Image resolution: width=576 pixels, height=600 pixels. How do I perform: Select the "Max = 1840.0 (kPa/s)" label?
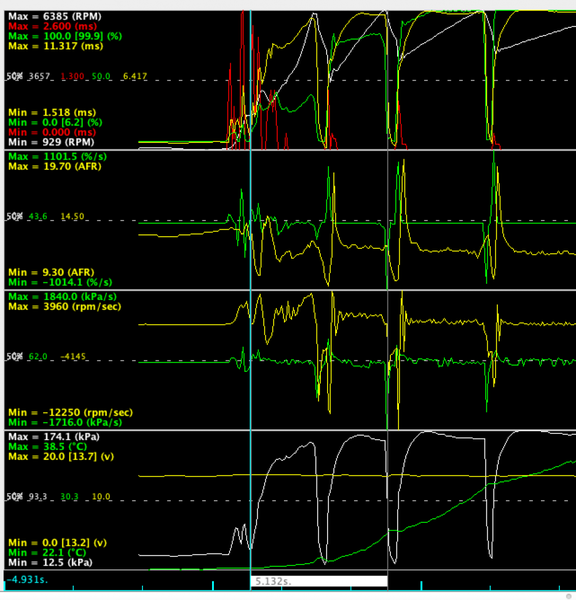62,297
